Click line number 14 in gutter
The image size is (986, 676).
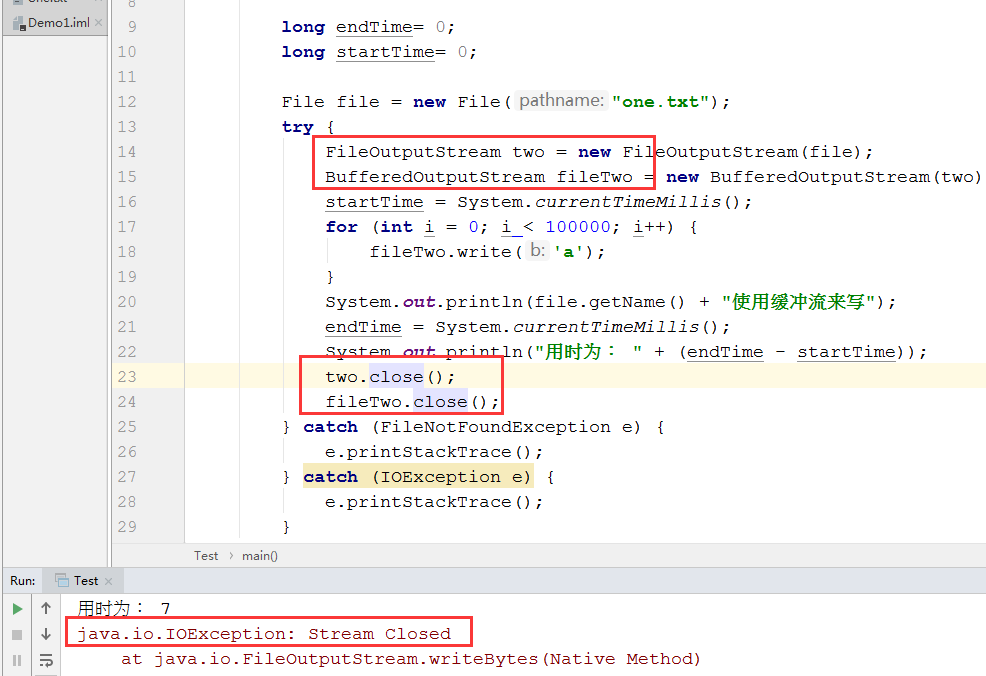127,152
